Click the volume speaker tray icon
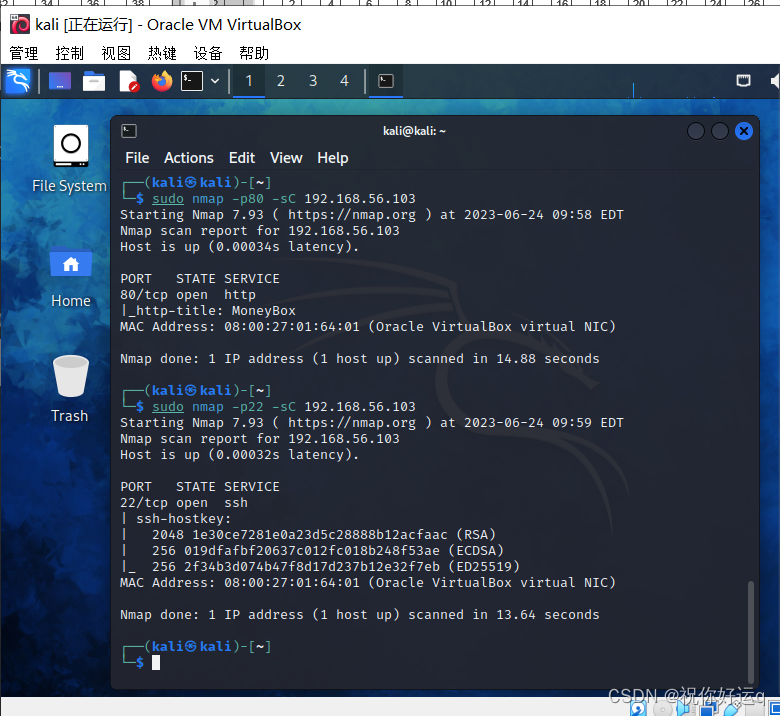The width and height of the screenshot is (780, 716). point(775,81)
